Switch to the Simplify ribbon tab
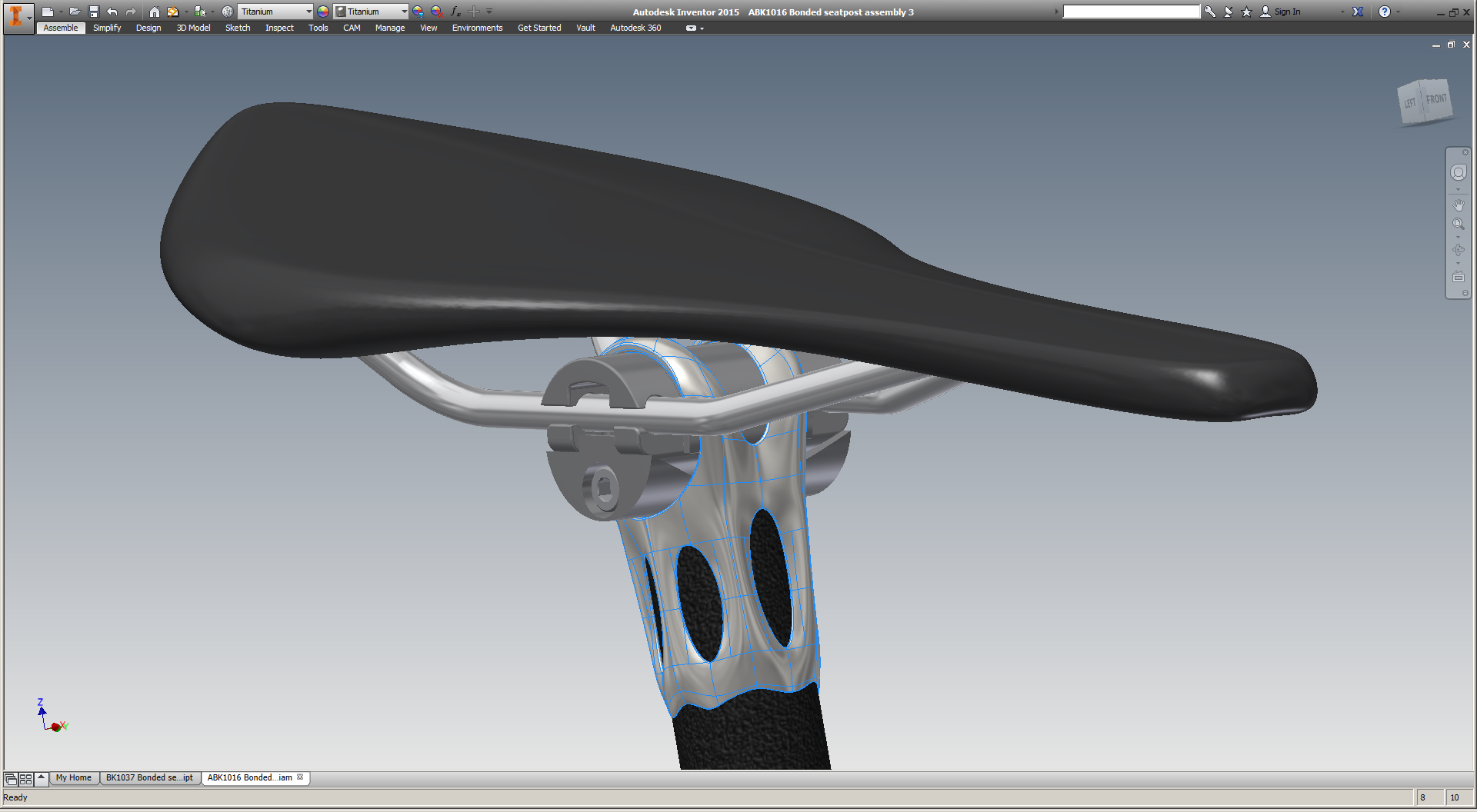Viewport: 1477px width, 812px height. click(x=107, y=28)
